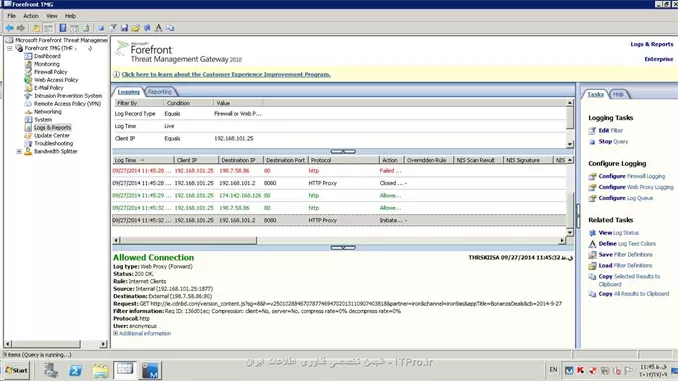Select Firewall Policy node

tap(51, 72)
